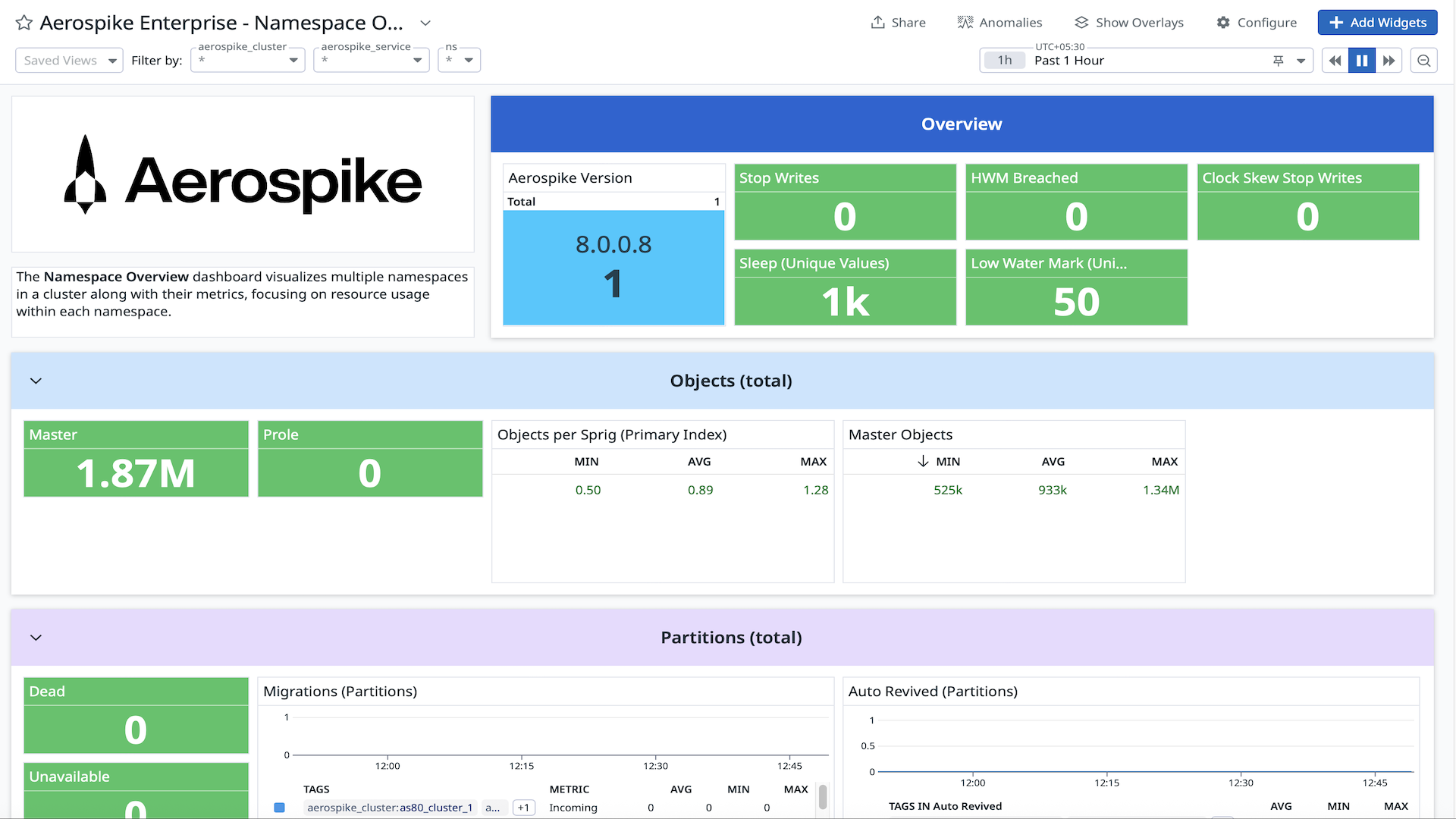Click the Share button
The height and width of the screenshot is (819, 1456).
tap(899, 23)
